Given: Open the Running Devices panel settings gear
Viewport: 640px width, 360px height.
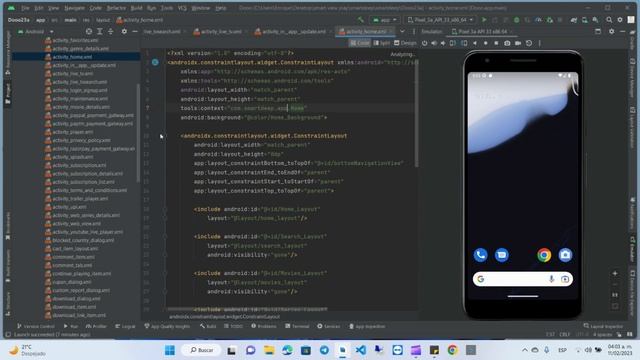Looking at the screenshot, I should tap(611, 31).
